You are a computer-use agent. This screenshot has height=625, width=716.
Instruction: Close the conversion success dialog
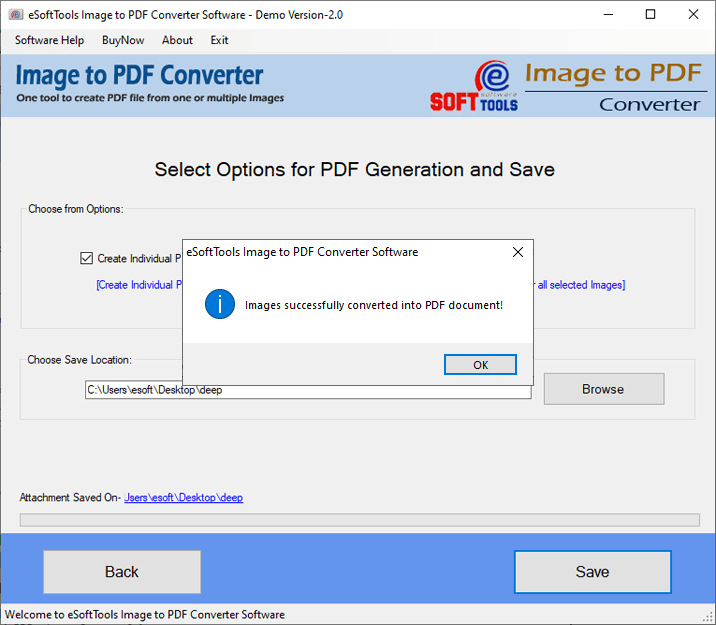(517, 252)
